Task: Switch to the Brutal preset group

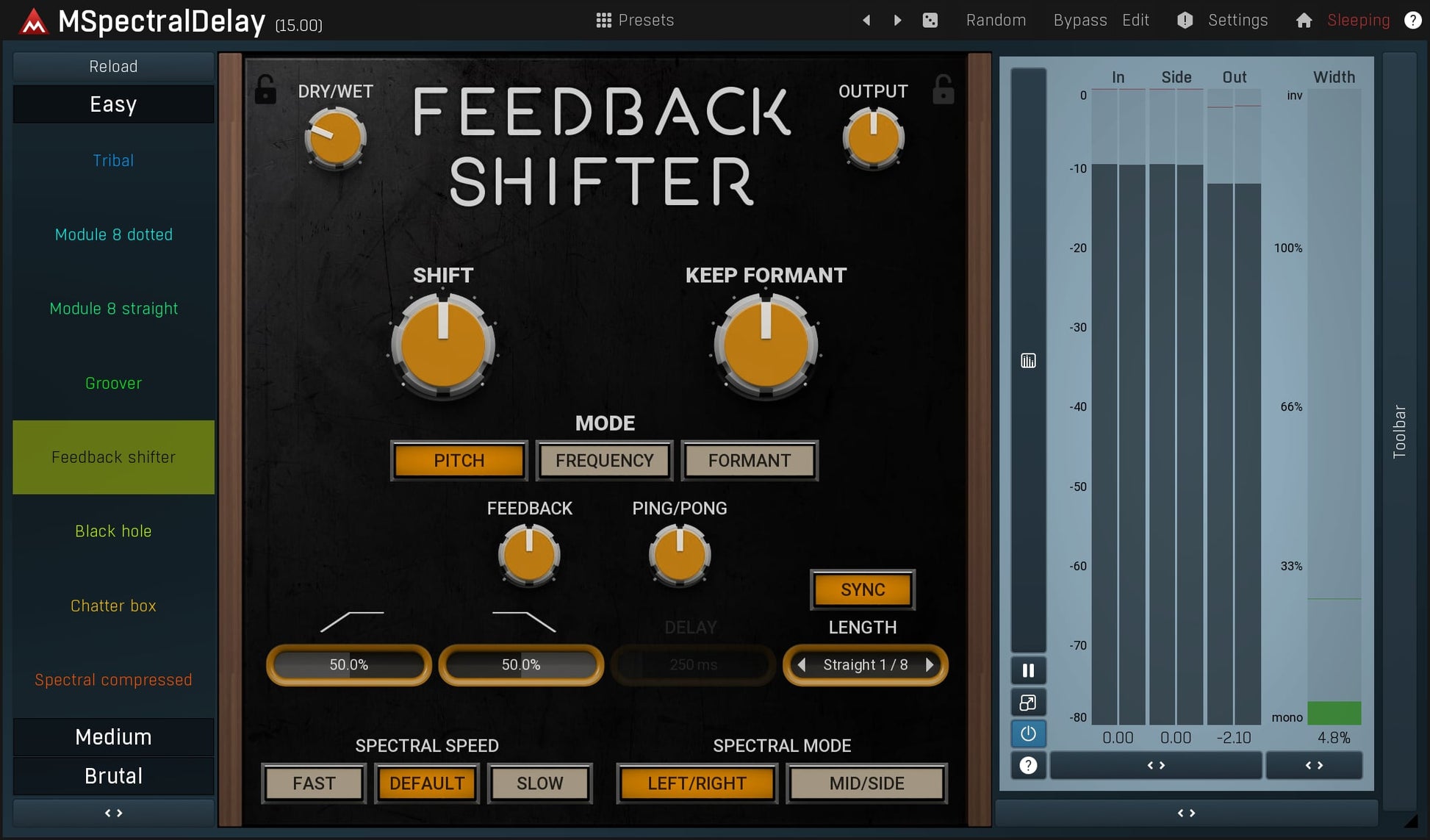Action: tap(113, 776)
